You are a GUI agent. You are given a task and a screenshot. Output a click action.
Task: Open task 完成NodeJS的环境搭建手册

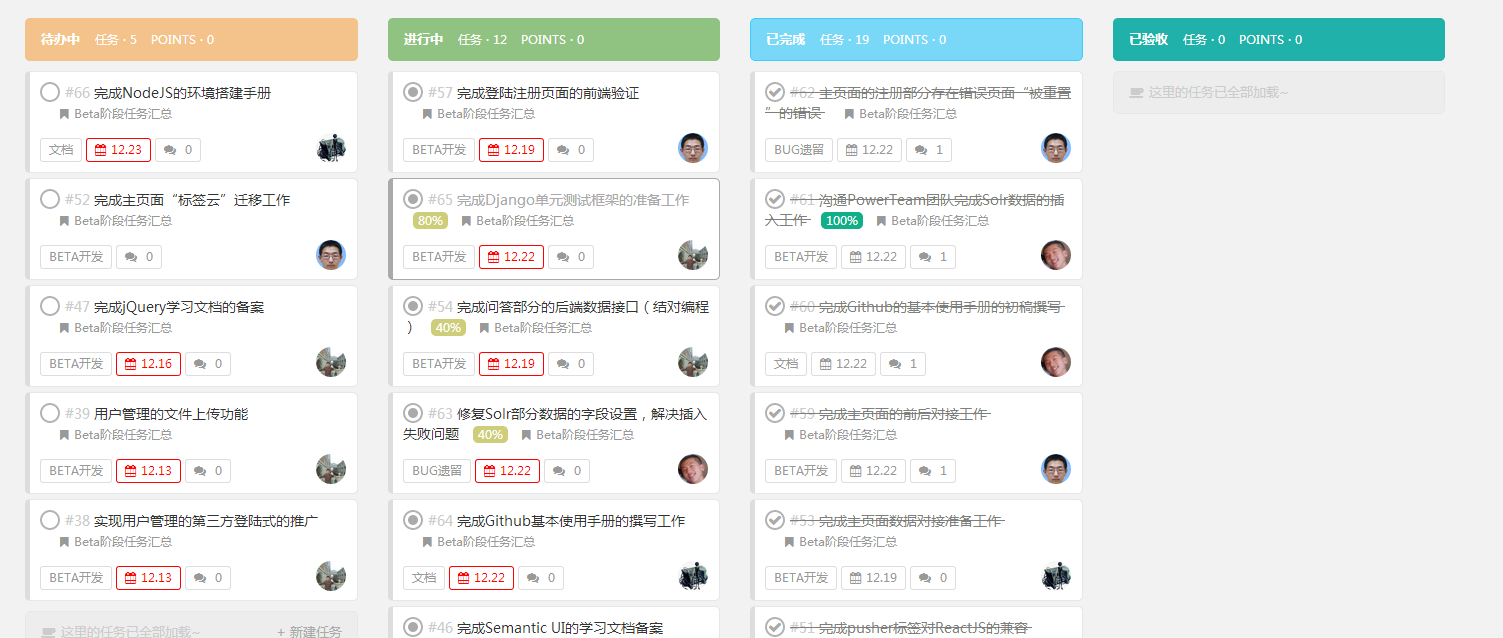182,93
